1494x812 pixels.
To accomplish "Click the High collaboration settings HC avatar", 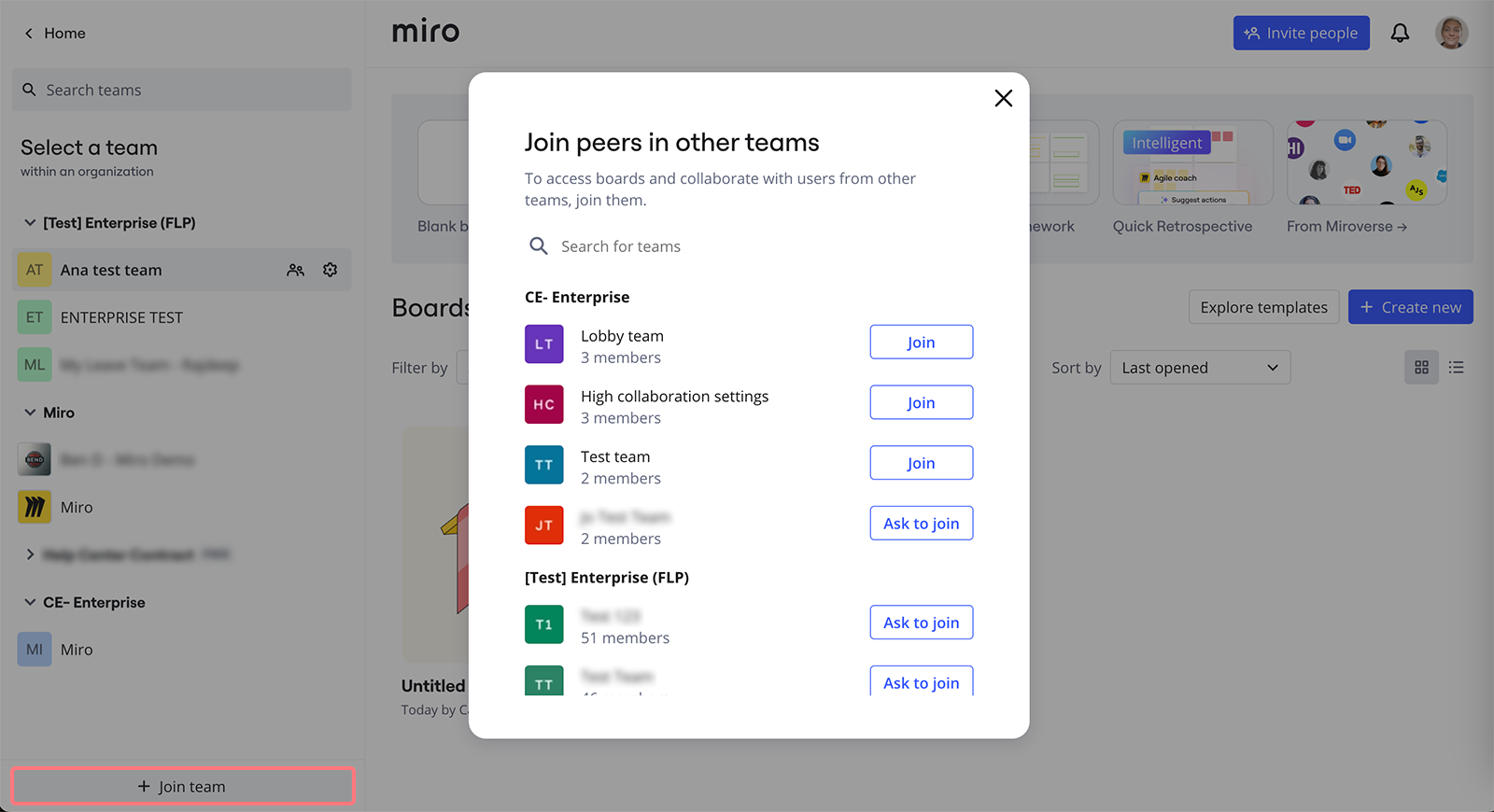I will 543,404.
